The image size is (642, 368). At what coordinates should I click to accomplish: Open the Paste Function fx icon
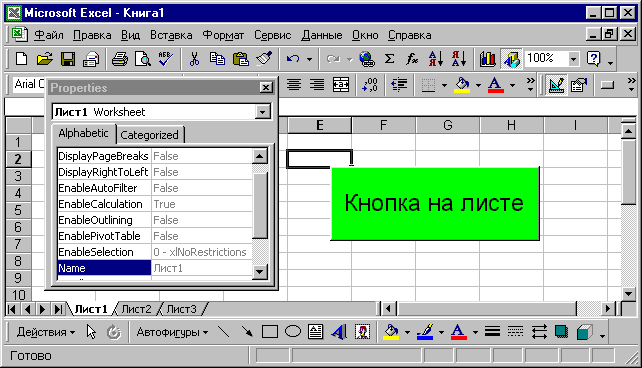point(412,59)
